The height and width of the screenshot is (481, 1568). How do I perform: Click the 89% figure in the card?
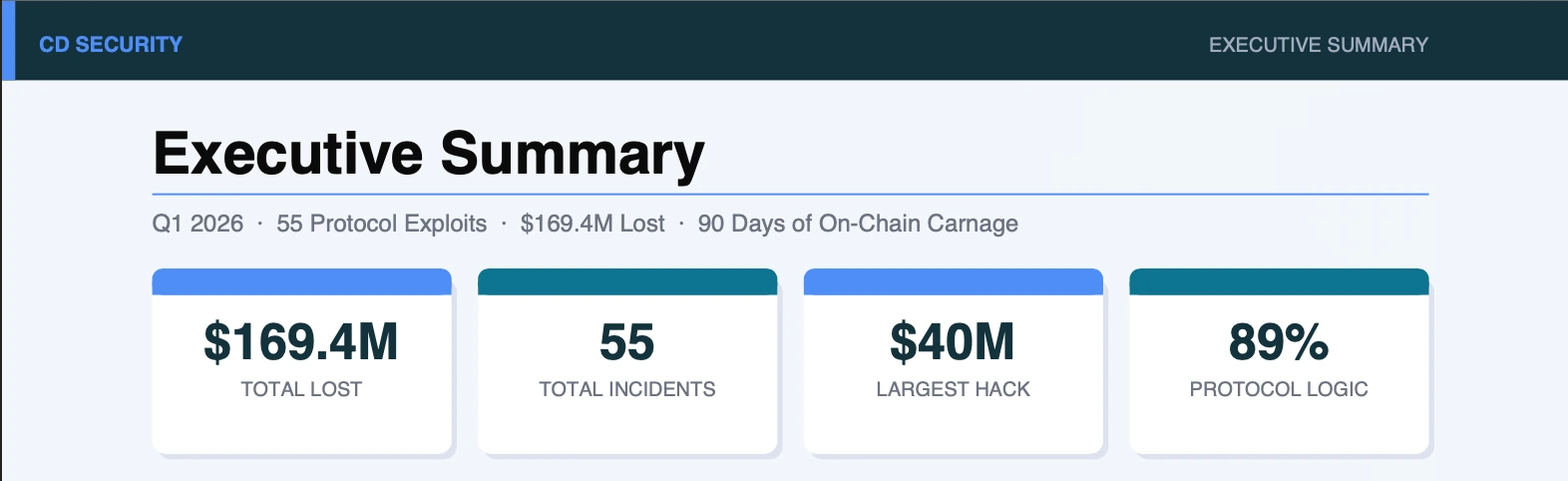(1279, 342)
